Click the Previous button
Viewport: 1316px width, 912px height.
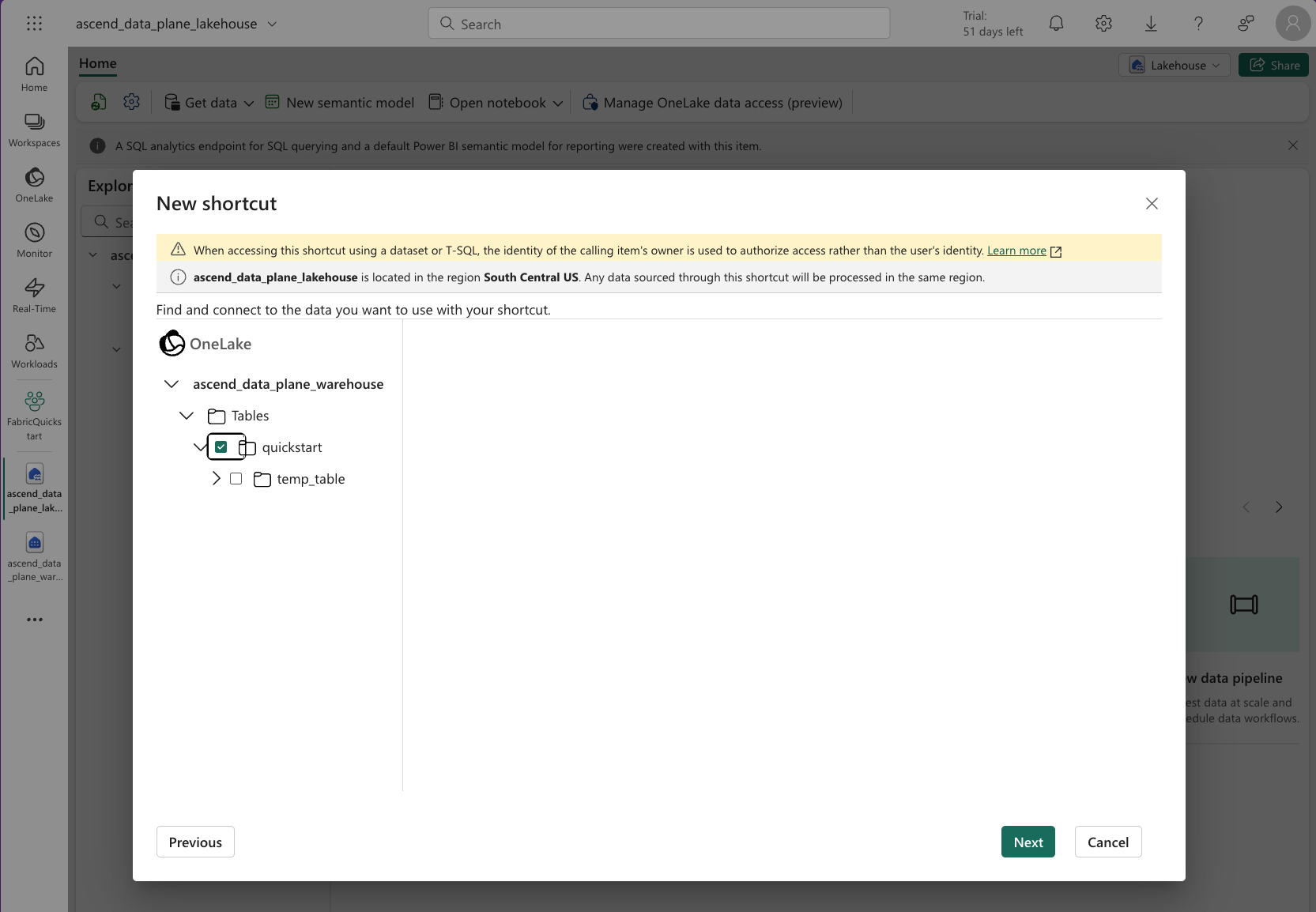195,842
